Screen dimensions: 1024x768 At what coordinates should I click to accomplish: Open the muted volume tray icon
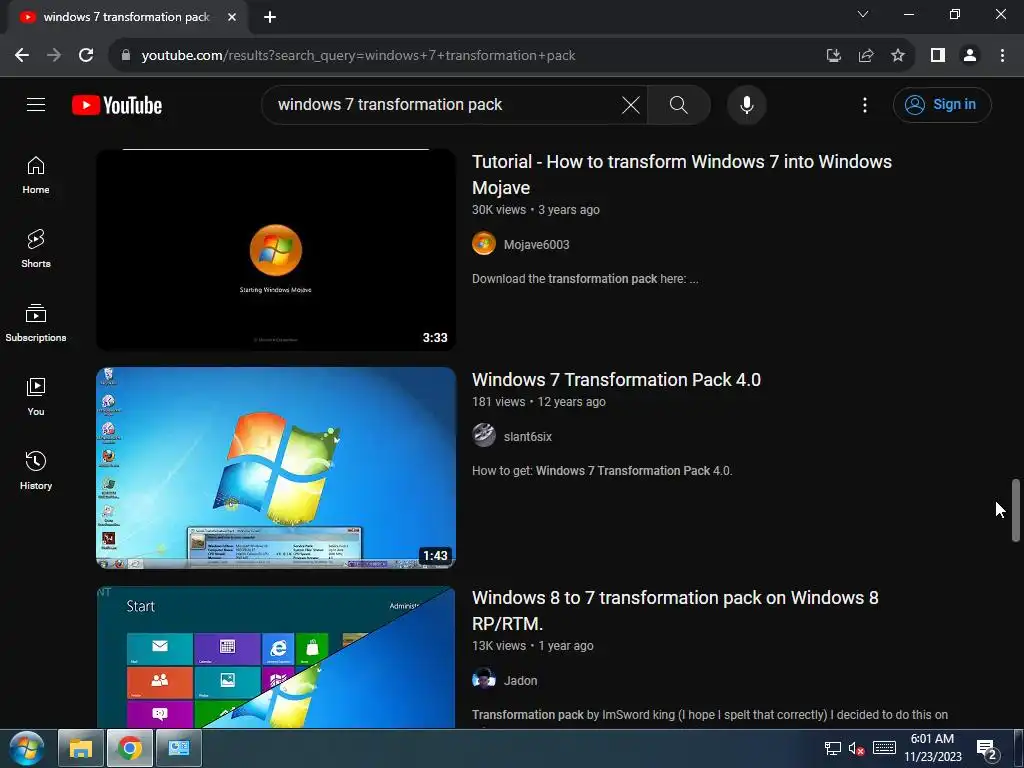pos(856,748)
